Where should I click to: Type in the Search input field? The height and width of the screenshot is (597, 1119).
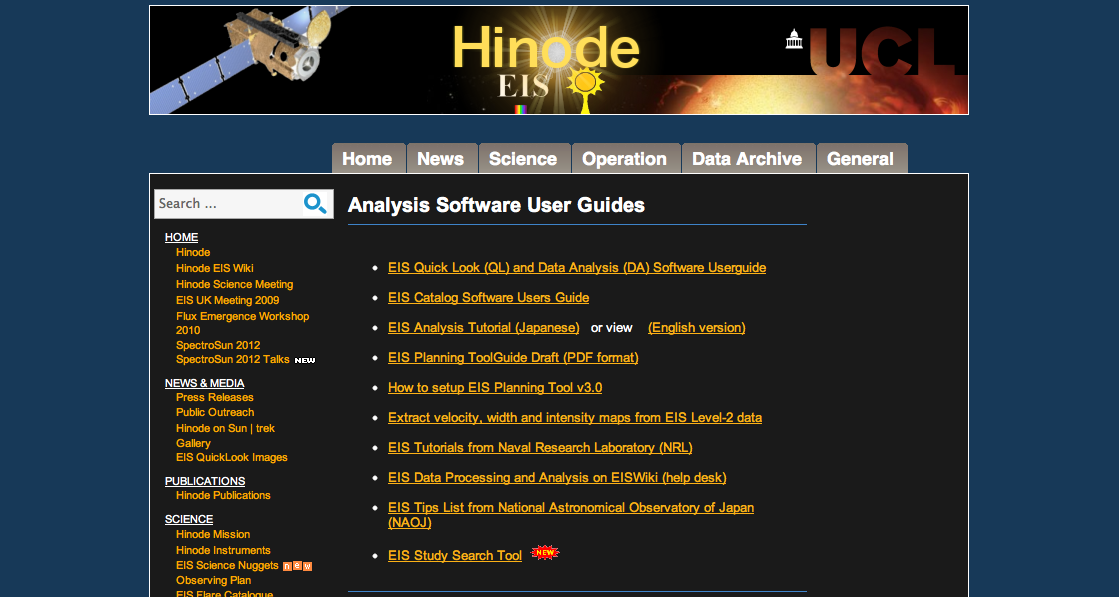(x=226, y=204)
